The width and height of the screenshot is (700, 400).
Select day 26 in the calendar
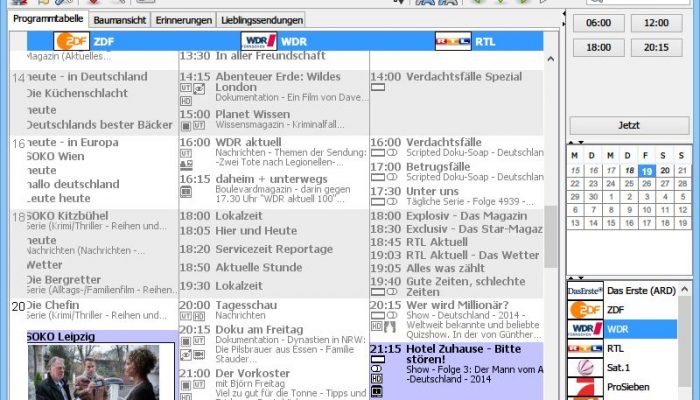[x=646, y=183]
